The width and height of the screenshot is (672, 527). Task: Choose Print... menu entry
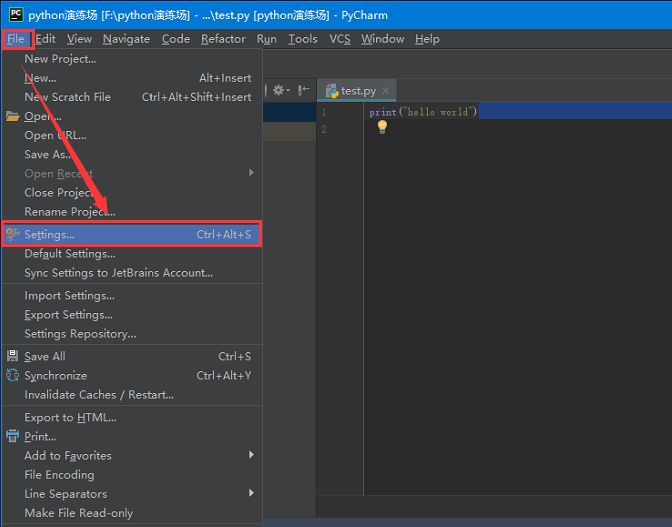tap(132, 436)
